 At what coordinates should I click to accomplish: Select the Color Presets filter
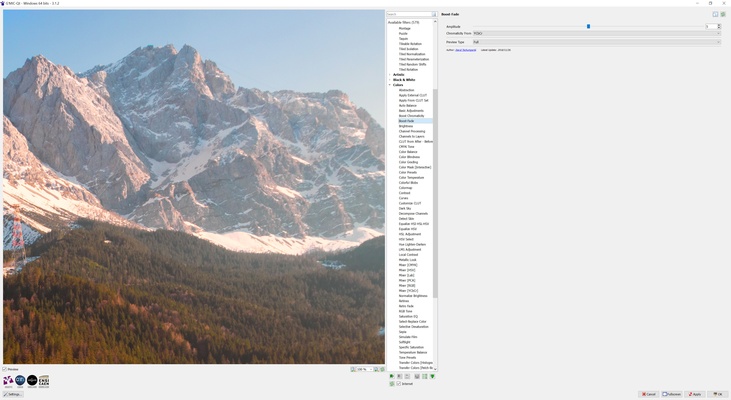click(408, 172)
